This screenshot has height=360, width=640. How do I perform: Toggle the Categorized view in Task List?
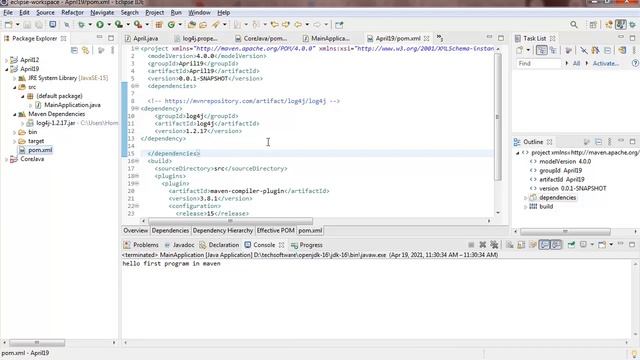click(542, 50)
